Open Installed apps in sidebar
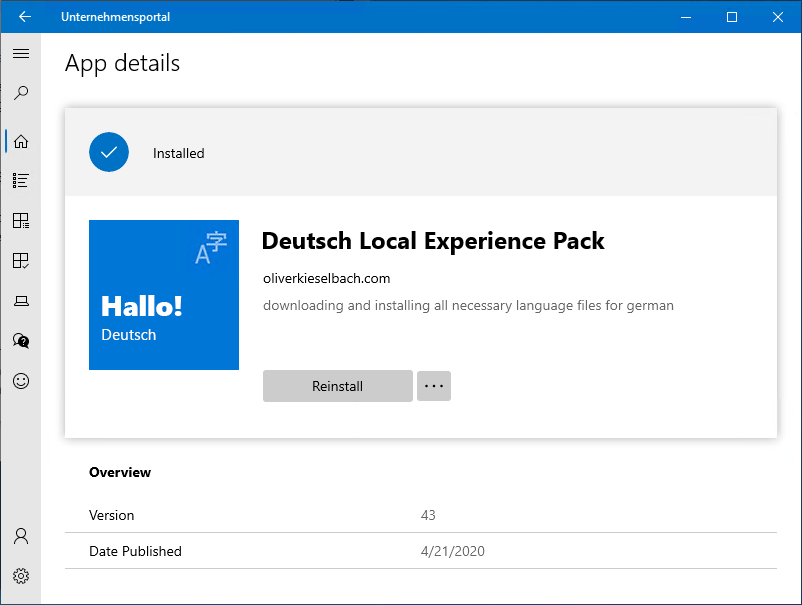The width and height of the screenshot is (802, 605). (21, 261)
